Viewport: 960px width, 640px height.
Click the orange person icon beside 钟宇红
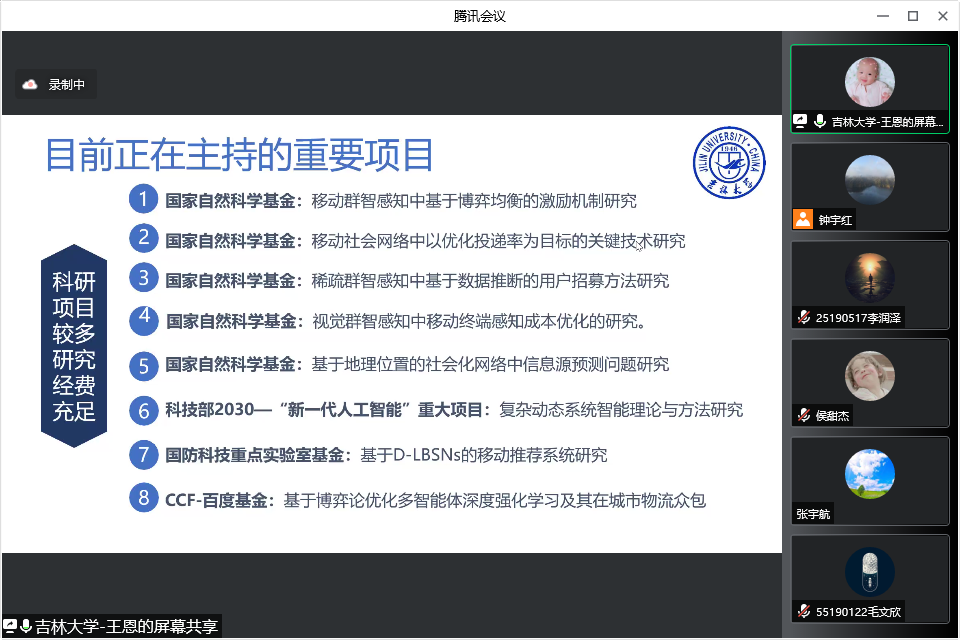pos(802,219)
